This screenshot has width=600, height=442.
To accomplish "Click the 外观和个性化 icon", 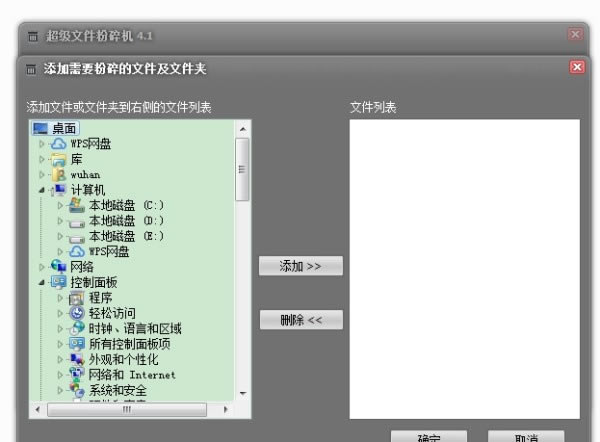I will 77,359.
